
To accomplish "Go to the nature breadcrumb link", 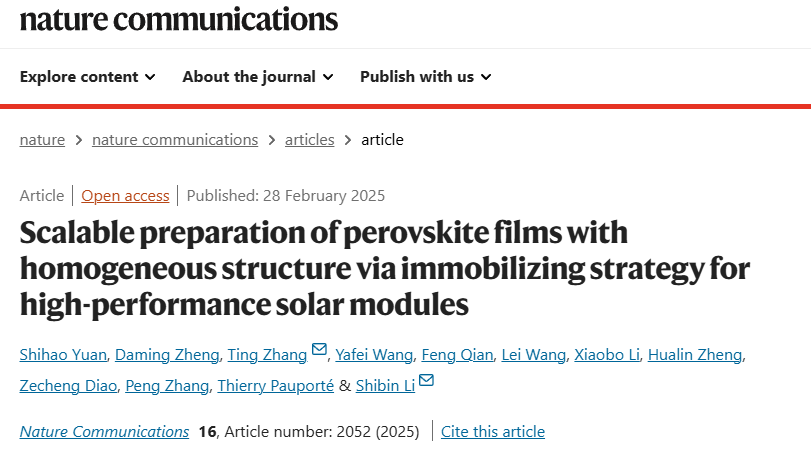I will click(x=42, y=139).
